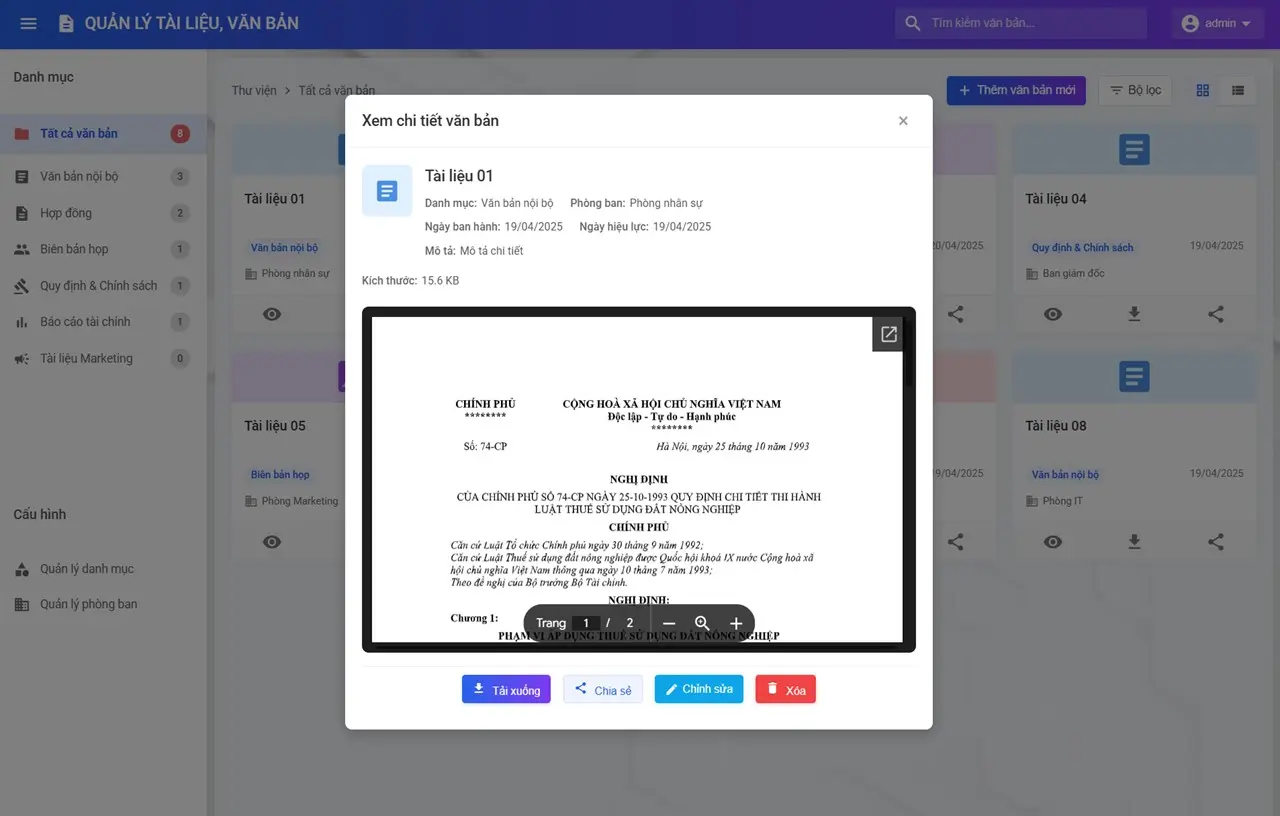Screen dimensions: 1280x816
Task: Click the PDF open-in-new-window icon
Action: coord(888,335)
